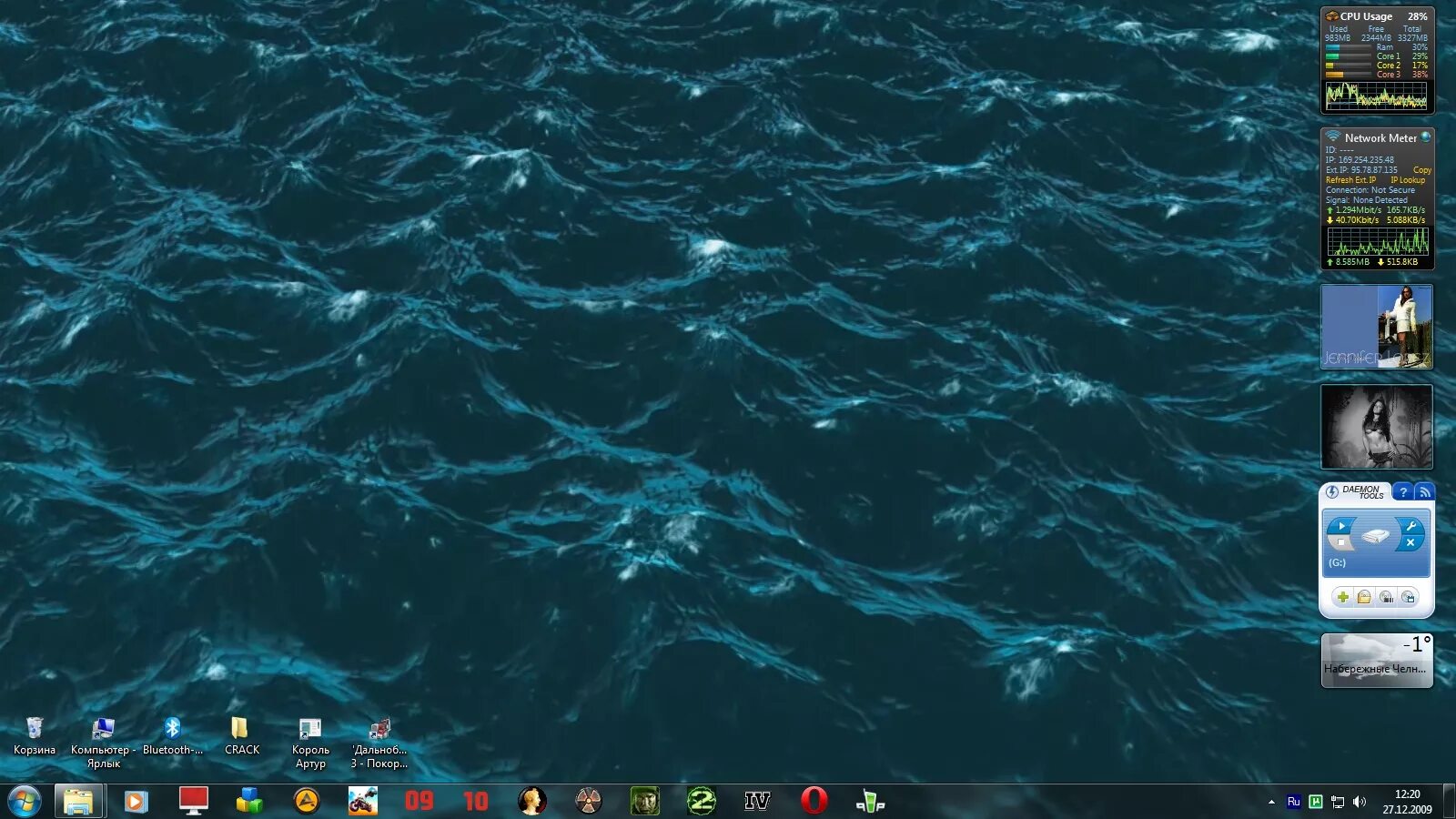Click the Core 1 usage bar

point(1348,56)
